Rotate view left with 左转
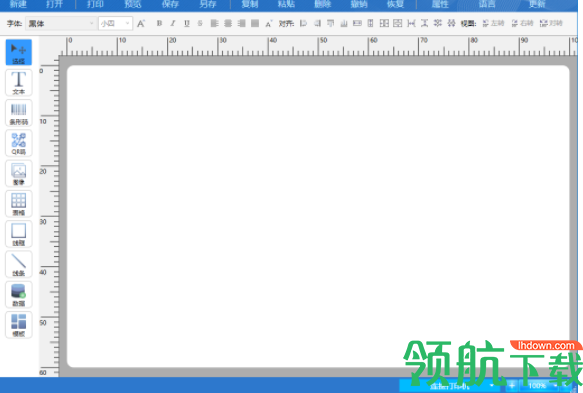583x393 pixels. [493, 23]
